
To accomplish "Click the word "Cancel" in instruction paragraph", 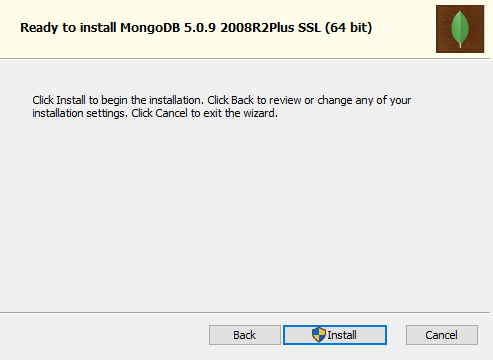I will [172, 113].
